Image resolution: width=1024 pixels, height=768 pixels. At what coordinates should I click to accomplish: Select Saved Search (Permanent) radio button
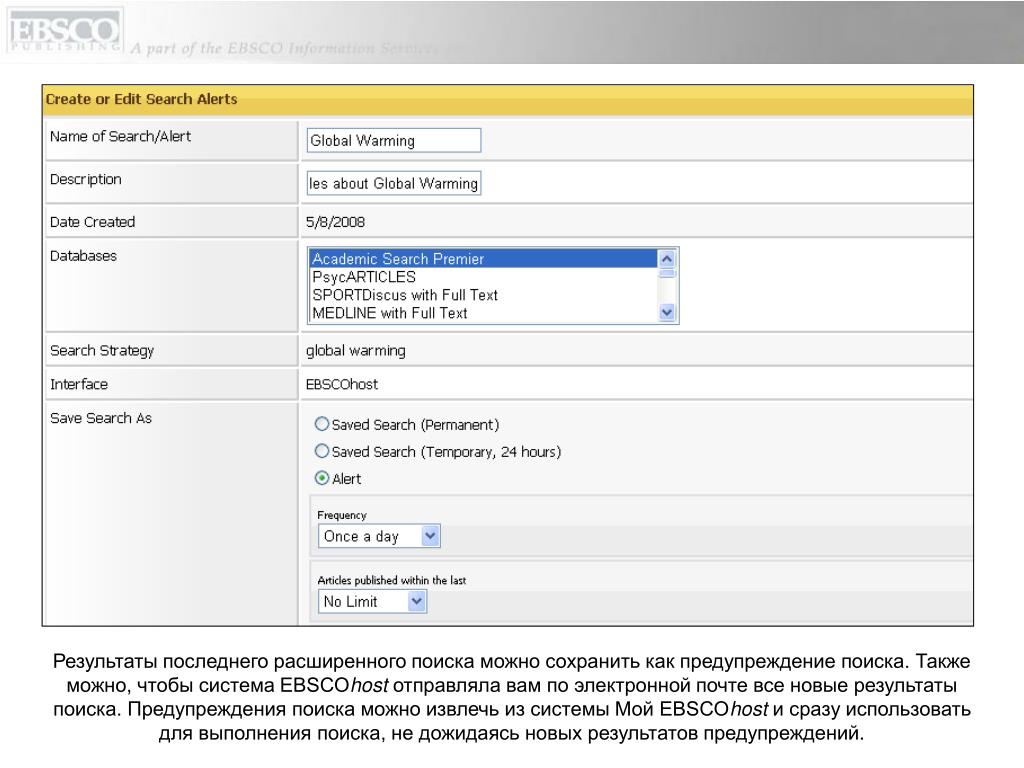[x=322, y=423]
